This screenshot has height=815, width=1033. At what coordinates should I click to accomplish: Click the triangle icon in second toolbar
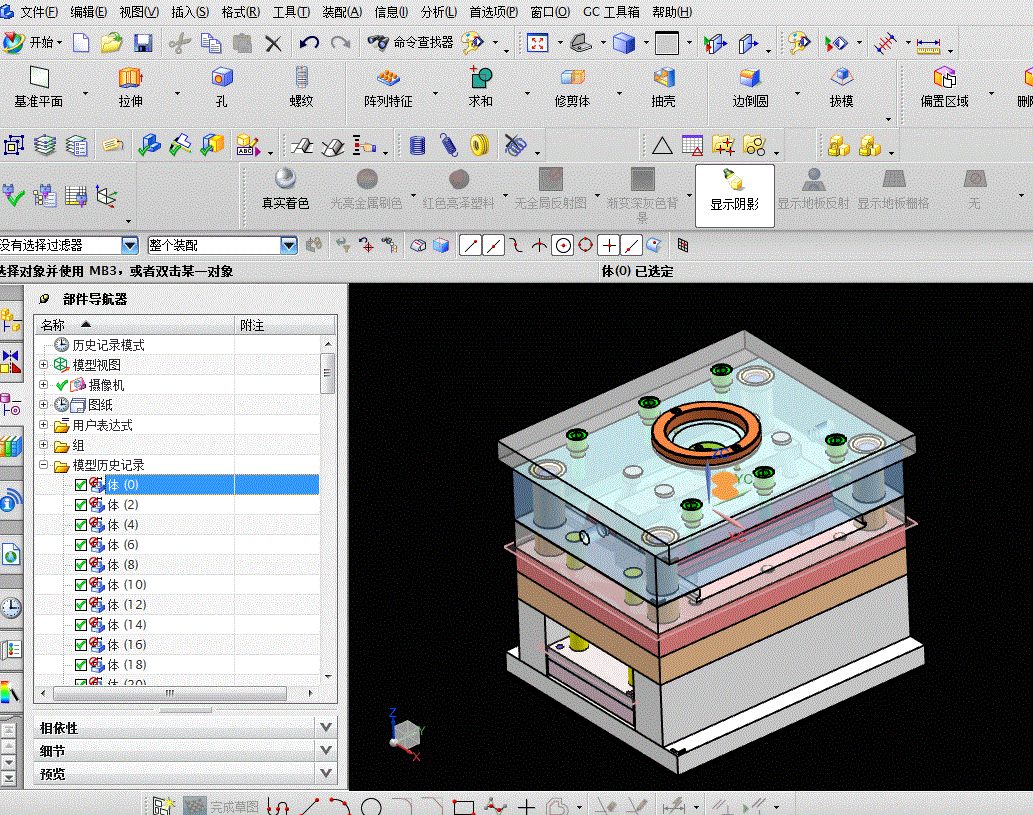click(x=662, y=145)
